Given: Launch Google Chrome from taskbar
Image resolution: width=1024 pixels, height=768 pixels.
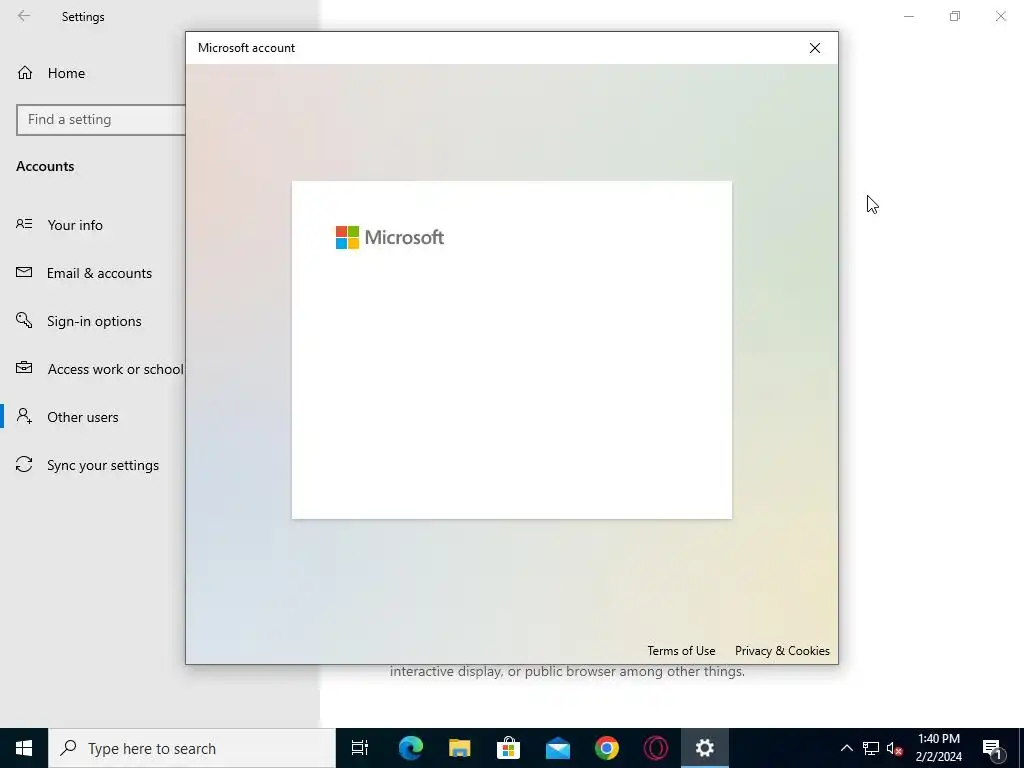Looking at the screenshot, I should click(606, 748).
